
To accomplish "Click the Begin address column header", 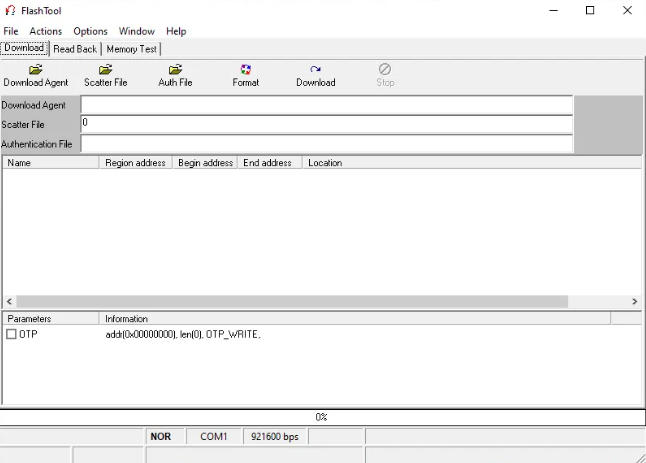I will pyautogui.click(x=205, y=163).
